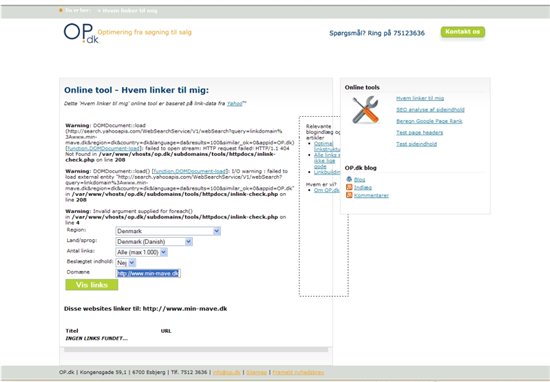
Task: Open the Hvem linker til mig link
Action: click(420, 98)
